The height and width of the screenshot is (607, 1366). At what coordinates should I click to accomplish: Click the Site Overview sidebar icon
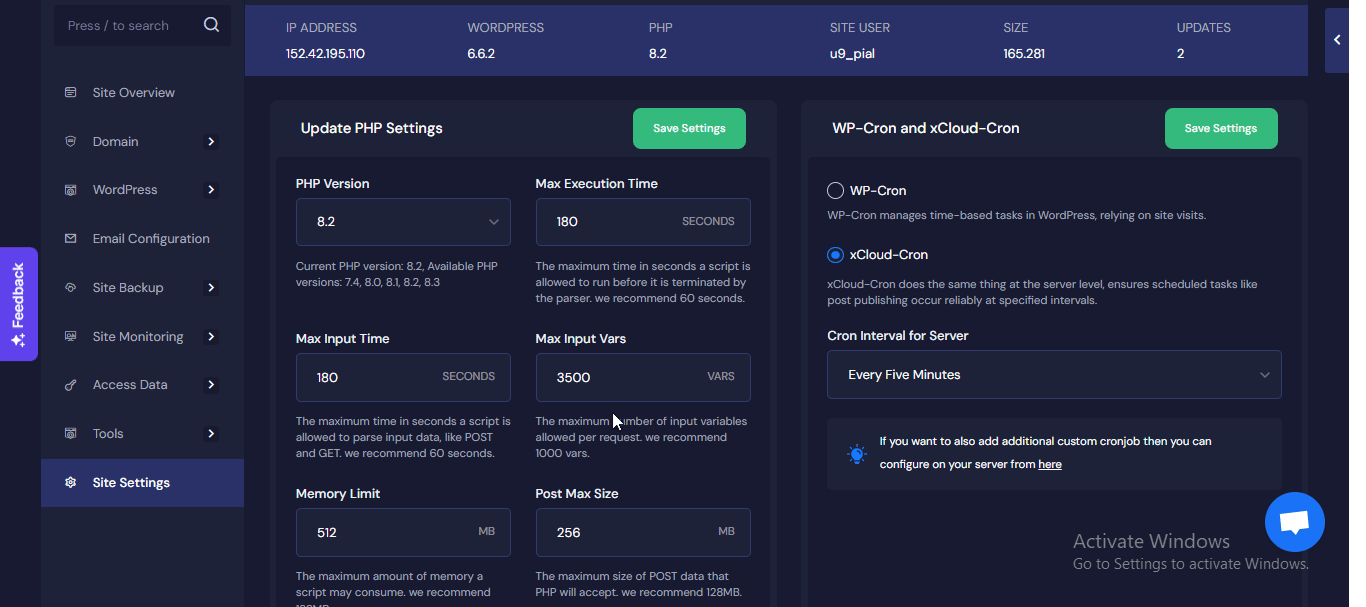pos(70,92)
